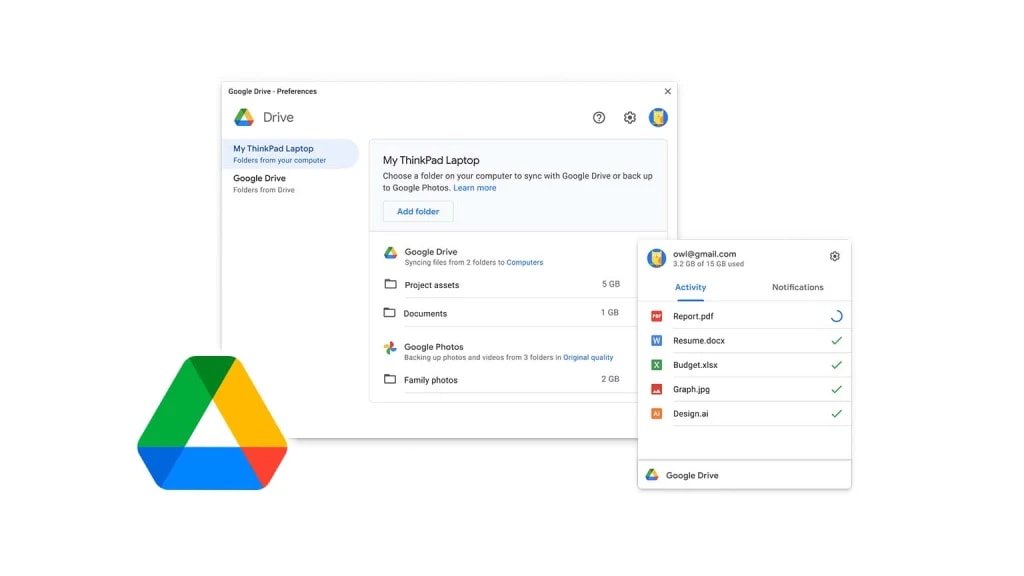Open the settings gear in Preferences

tap(629, 117)
